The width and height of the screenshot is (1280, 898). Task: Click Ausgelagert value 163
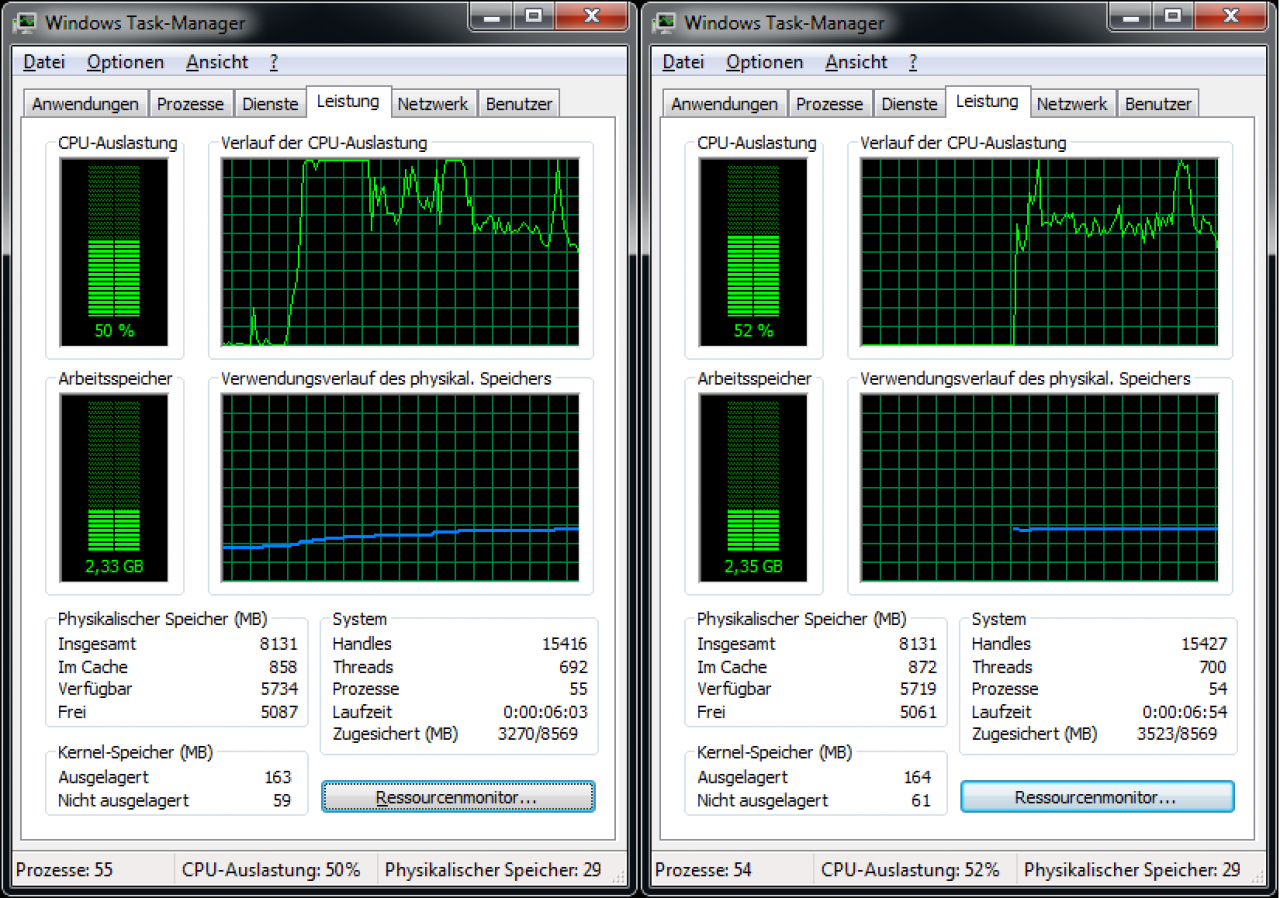pyautogui.click(x=278, y=777)
